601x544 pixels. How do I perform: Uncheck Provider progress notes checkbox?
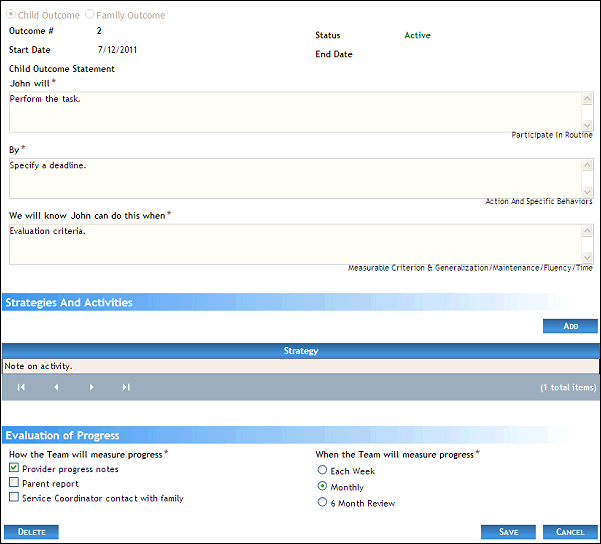(13, 468)
